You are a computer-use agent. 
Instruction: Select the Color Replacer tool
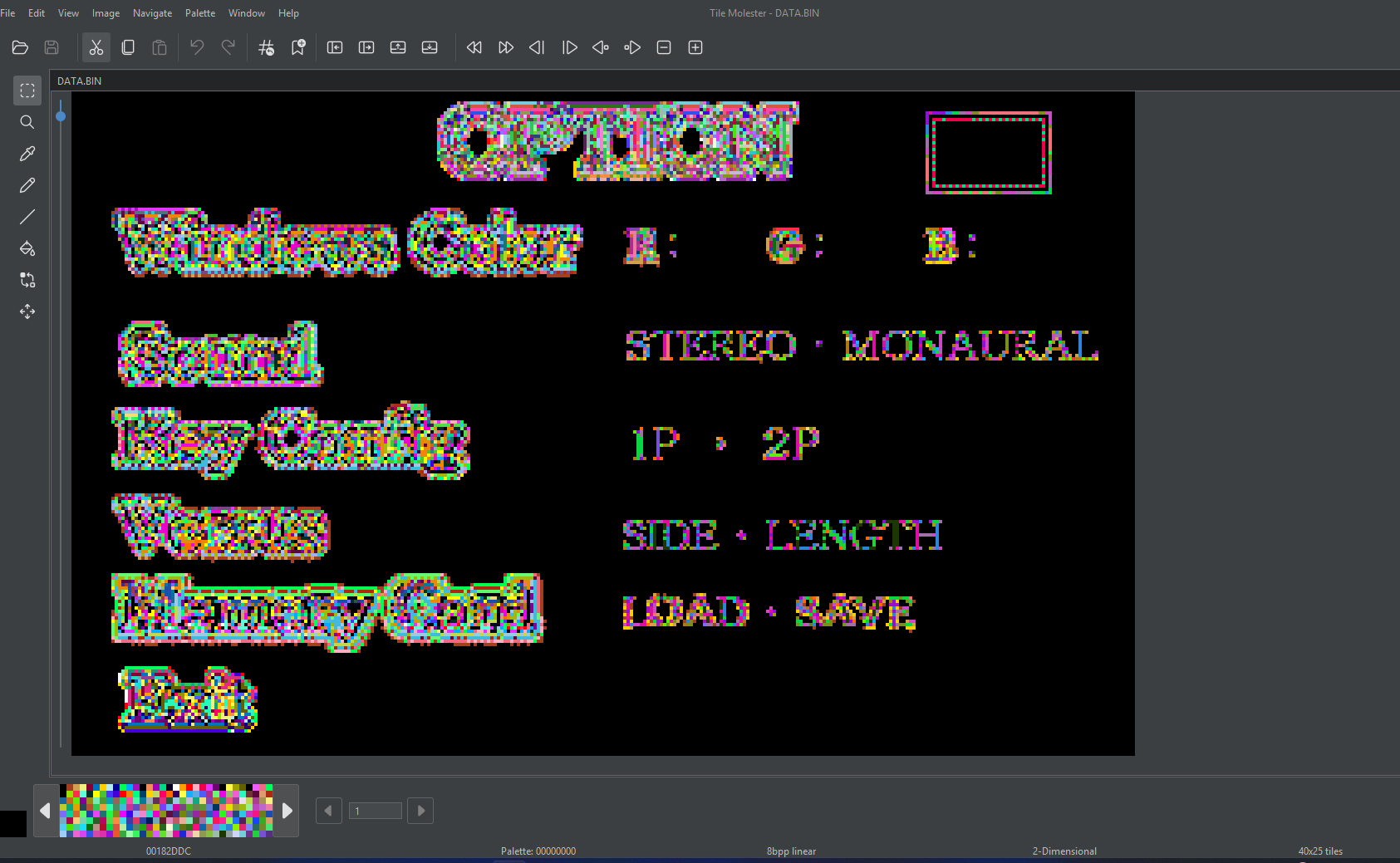point(27,280)
